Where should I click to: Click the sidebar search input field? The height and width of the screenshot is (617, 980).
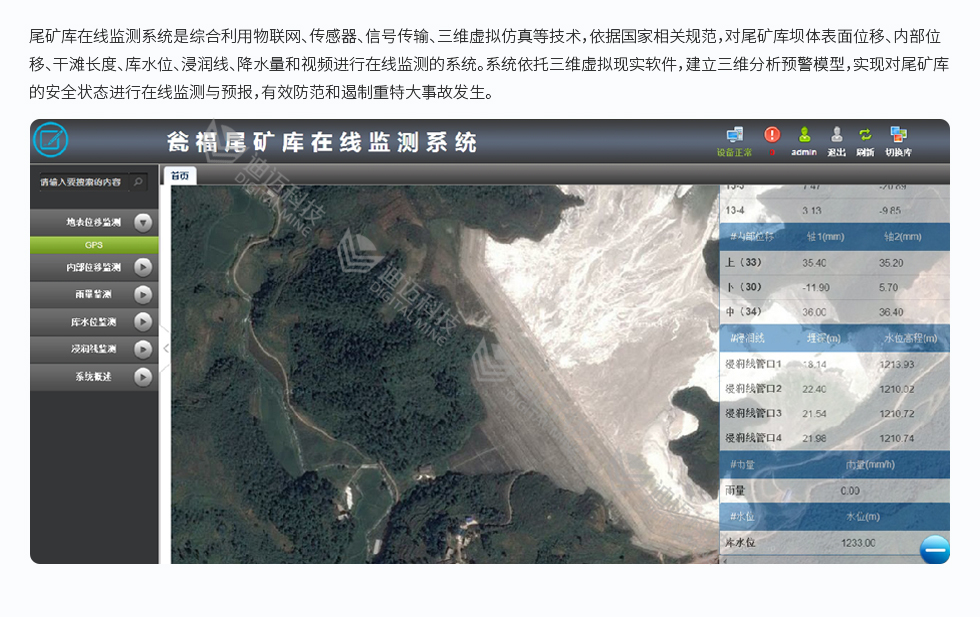tap(80, 182)
